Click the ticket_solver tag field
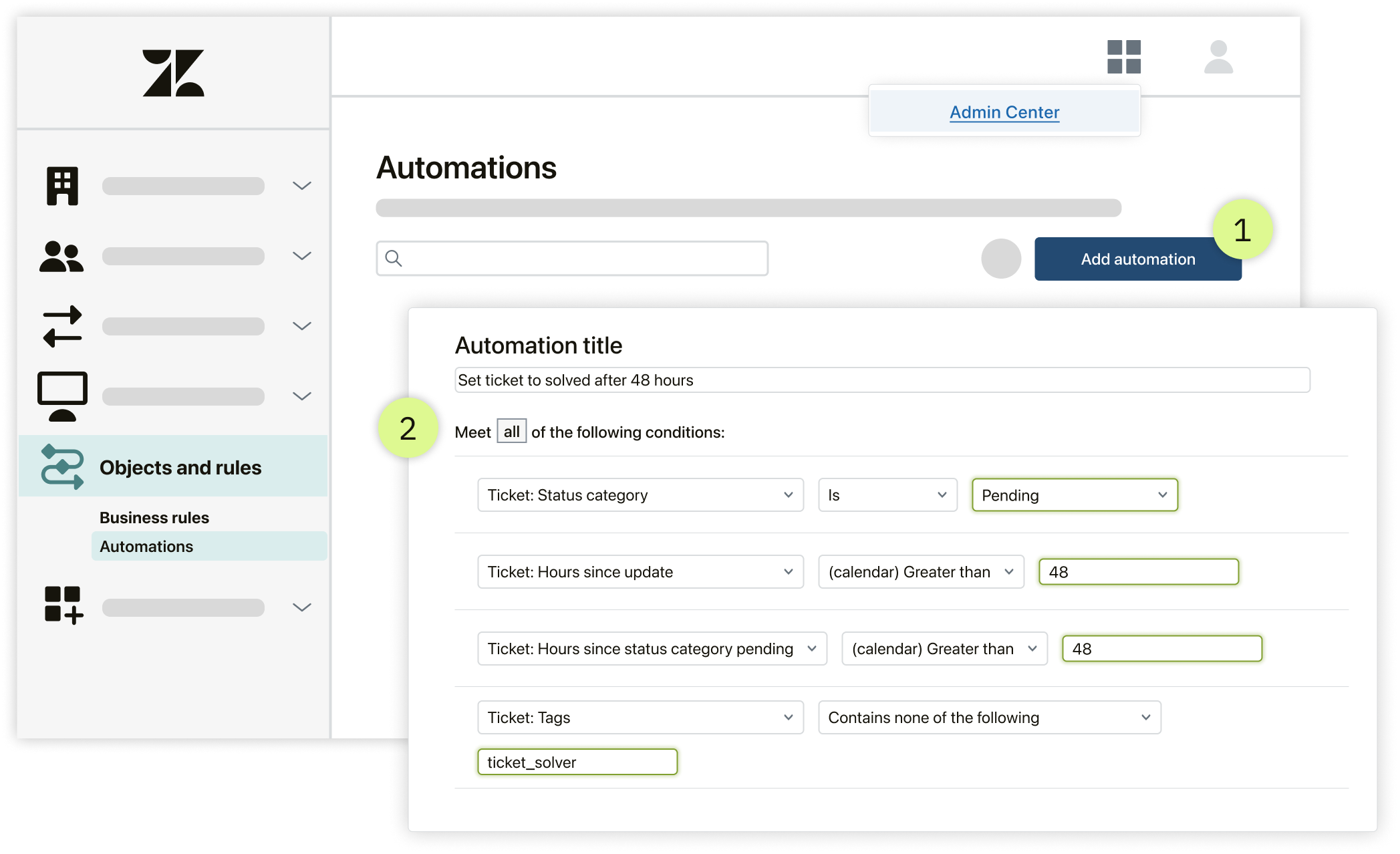1400x854 pixels. pos(577,762)
